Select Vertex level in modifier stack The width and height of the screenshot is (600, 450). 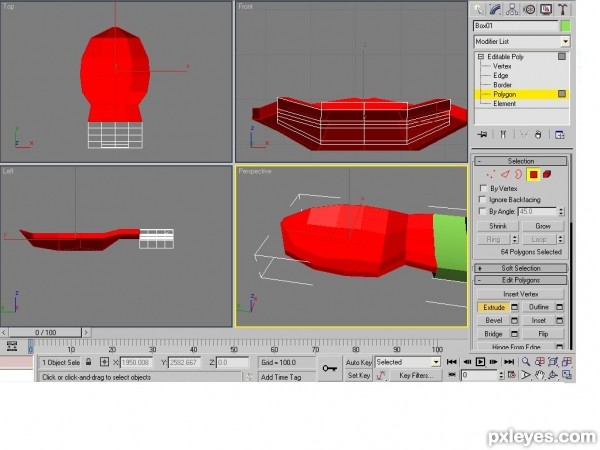coord(502,66)
